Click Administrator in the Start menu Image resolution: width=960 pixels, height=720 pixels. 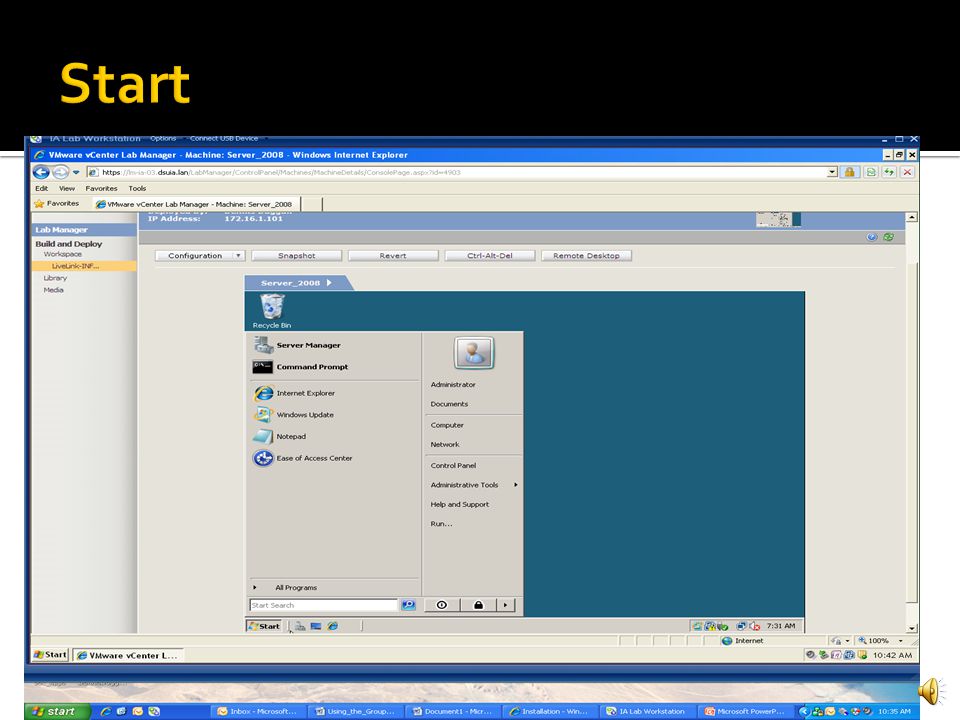[x=453, y=384]
